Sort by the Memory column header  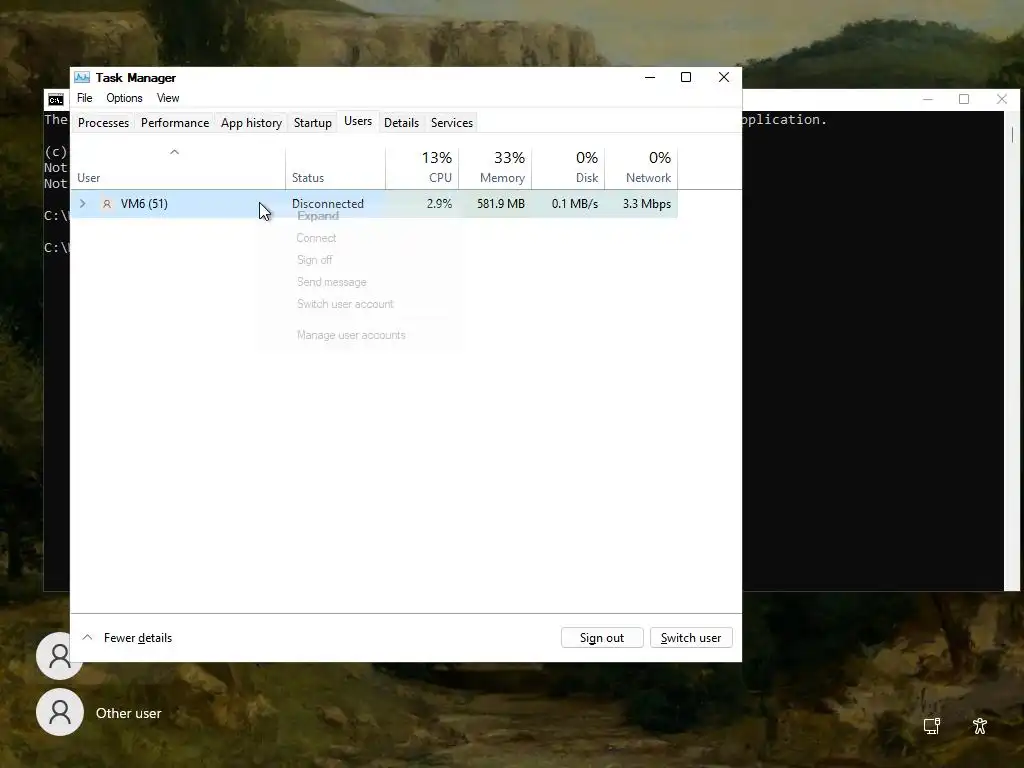(x=496, y=168)
